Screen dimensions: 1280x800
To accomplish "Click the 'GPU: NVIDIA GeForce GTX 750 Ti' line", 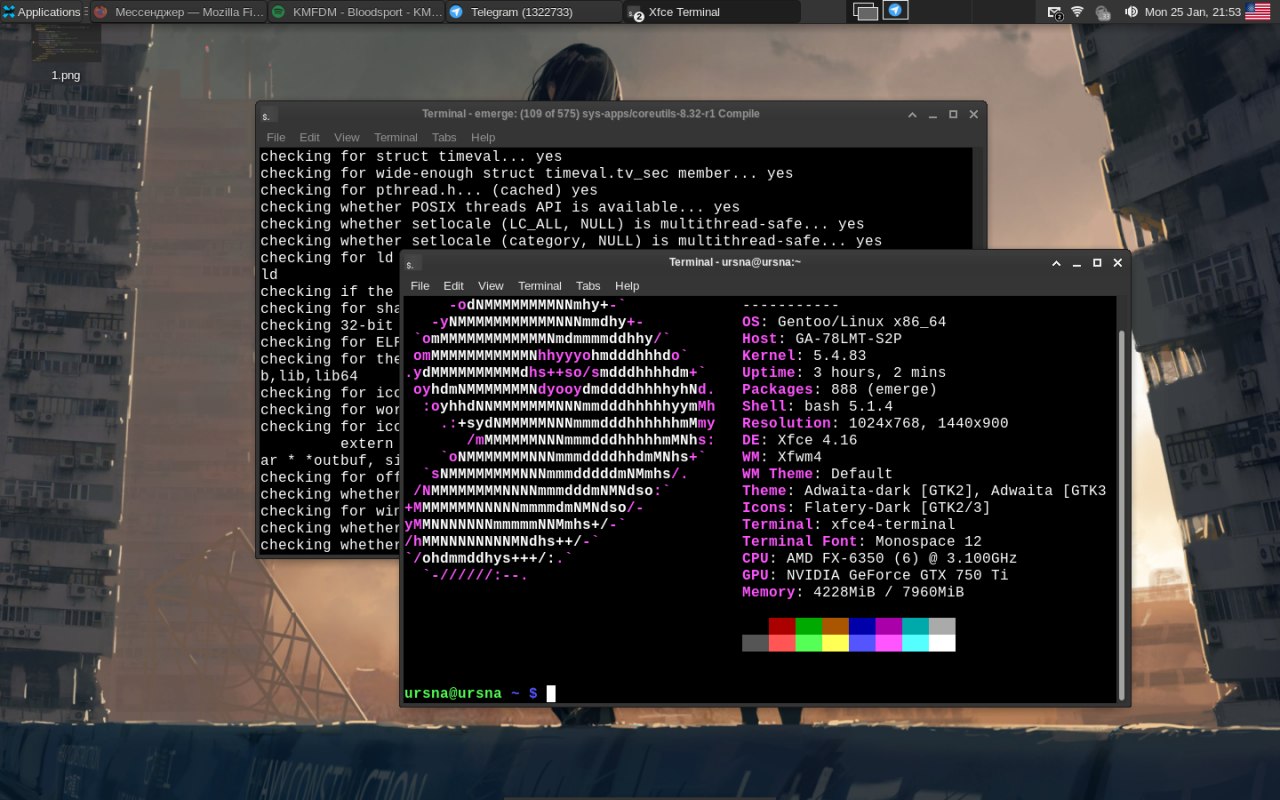I will [x=875, y=575].
